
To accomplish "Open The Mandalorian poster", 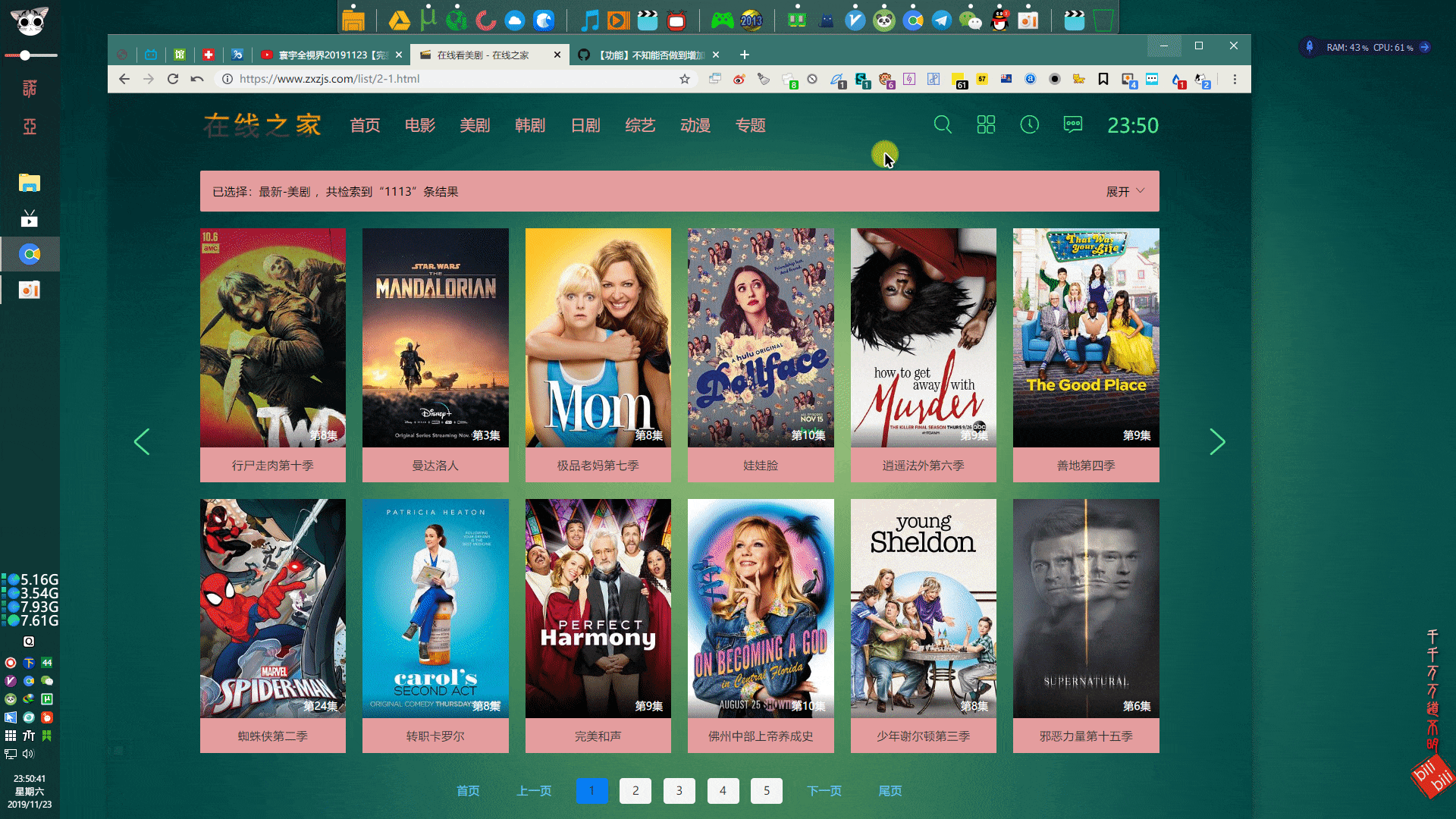I will [x=435, y=337].
